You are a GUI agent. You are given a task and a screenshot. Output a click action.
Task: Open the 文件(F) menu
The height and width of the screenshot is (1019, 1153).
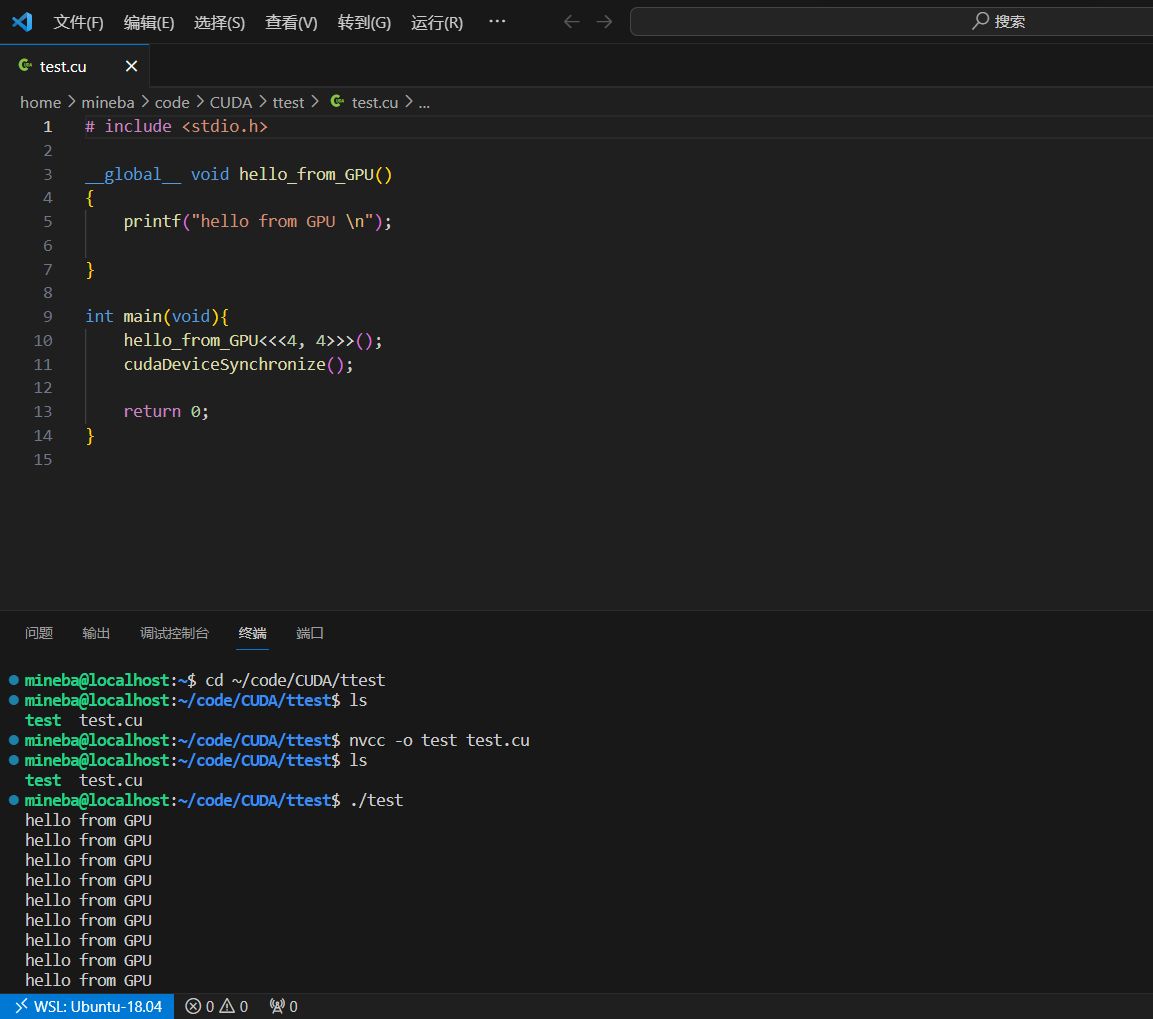(x=78, y=22)
